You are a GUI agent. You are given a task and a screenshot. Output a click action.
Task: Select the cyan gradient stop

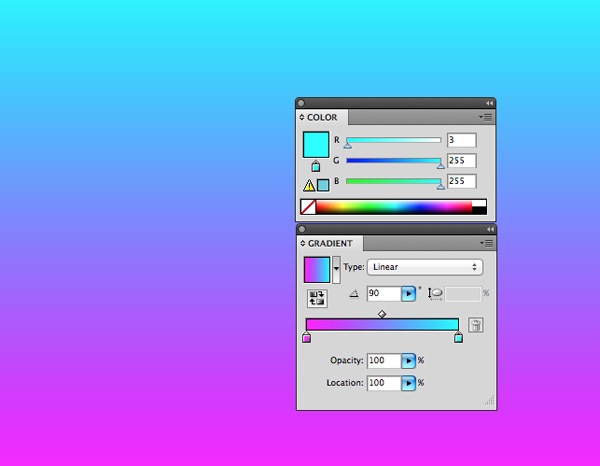(x=458, y=337)
